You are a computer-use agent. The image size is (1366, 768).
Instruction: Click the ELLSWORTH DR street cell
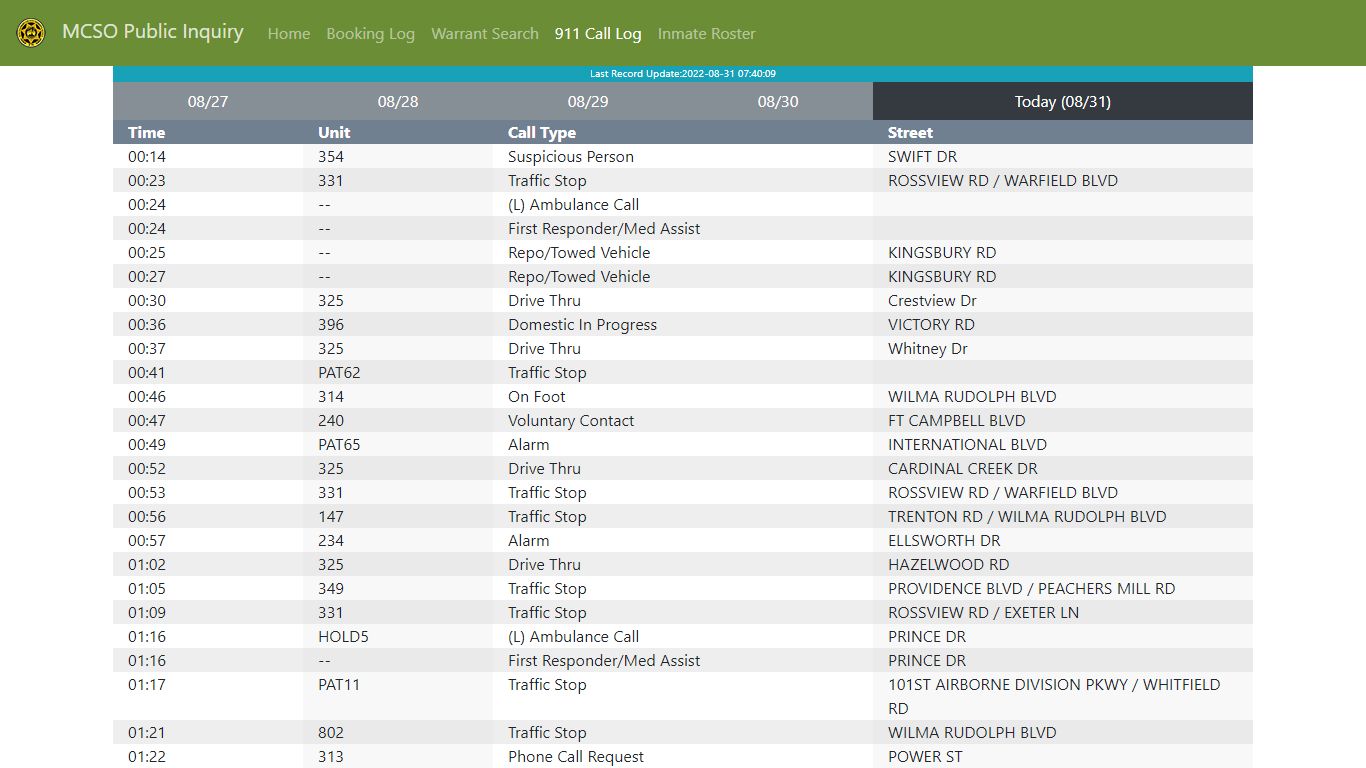click(x=1063, y=540)
